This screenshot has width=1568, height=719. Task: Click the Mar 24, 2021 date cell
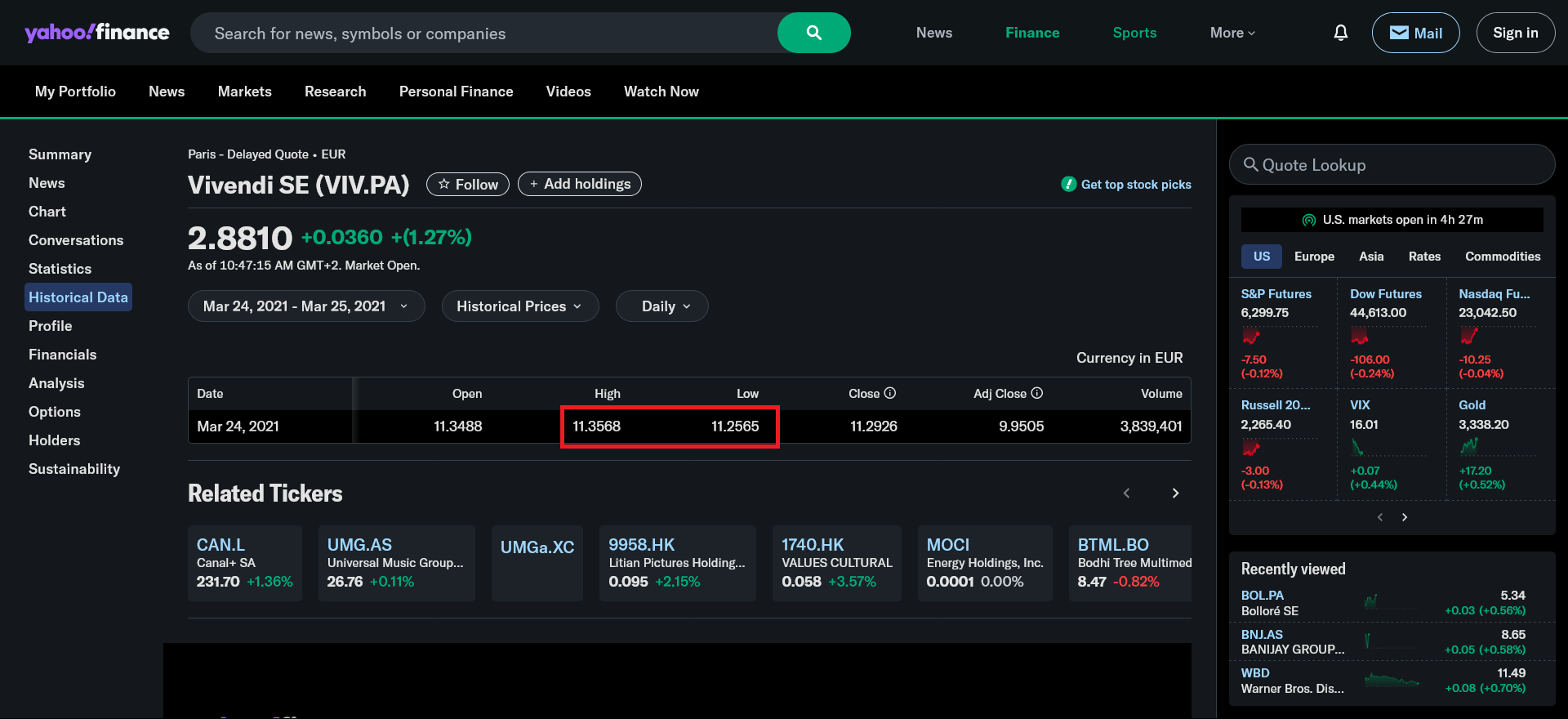[238, 426]
